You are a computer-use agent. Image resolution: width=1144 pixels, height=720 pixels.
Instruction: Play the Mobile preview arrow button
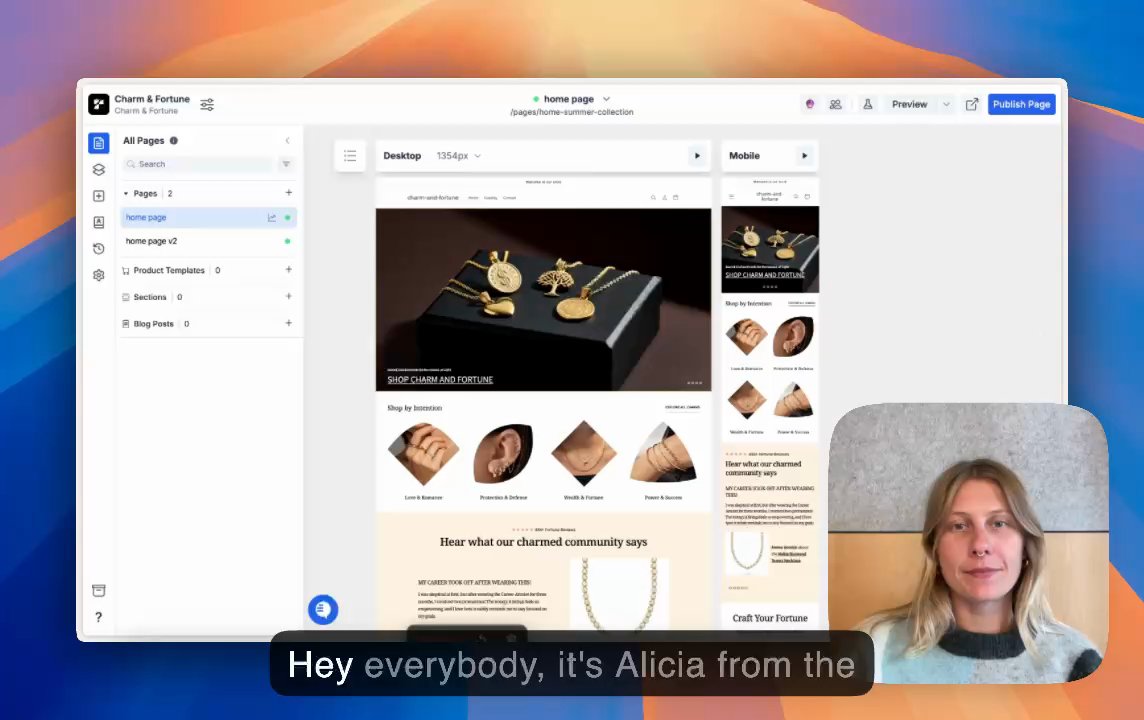(x=804, y=155)
